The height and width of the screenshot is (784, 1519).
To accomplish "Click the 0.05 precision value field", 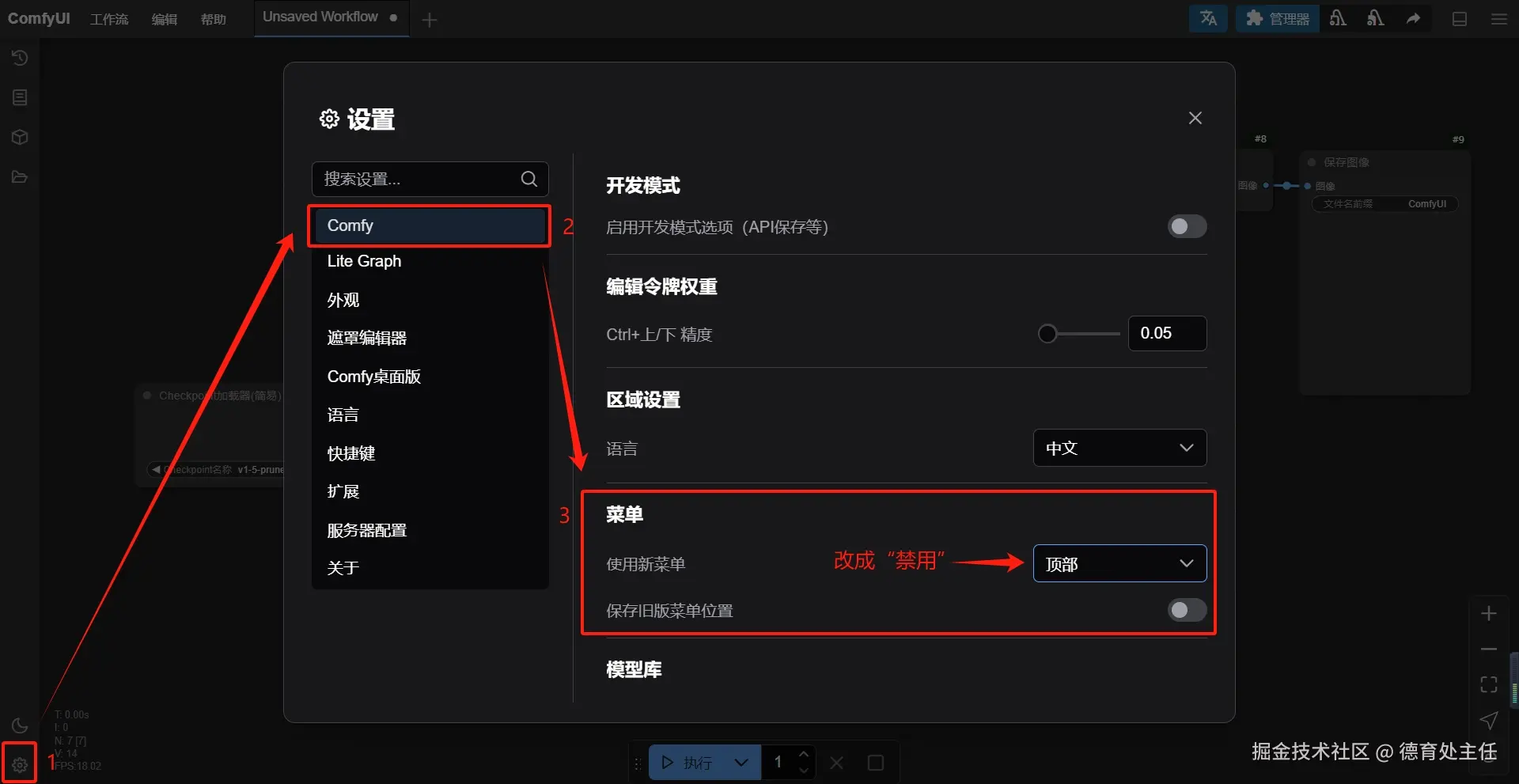I will 1167,333.
